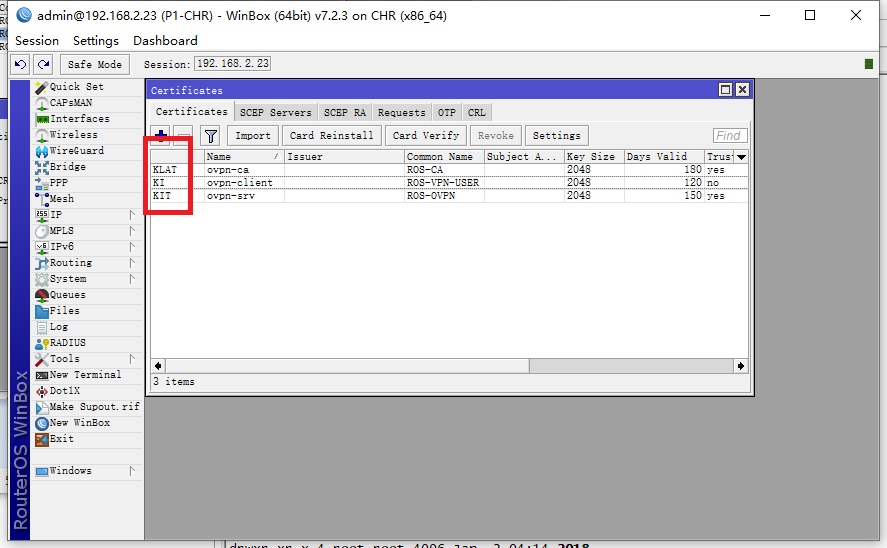Open WireGuard from the sidebar

click(x=76, y=151)
